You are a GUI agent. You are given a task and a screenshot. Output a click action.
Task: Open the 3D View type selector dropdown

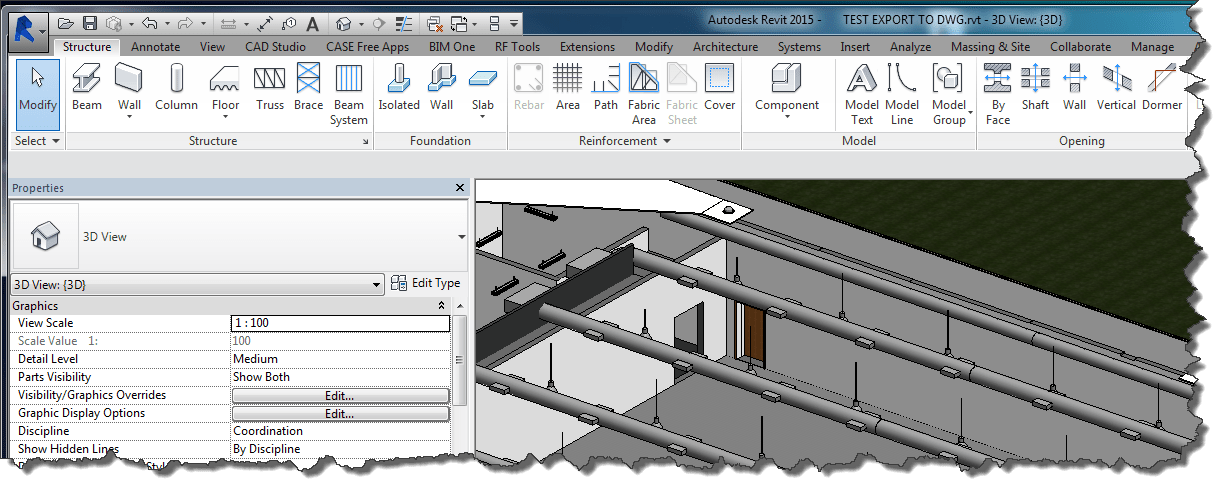click(x=462, y=237)
